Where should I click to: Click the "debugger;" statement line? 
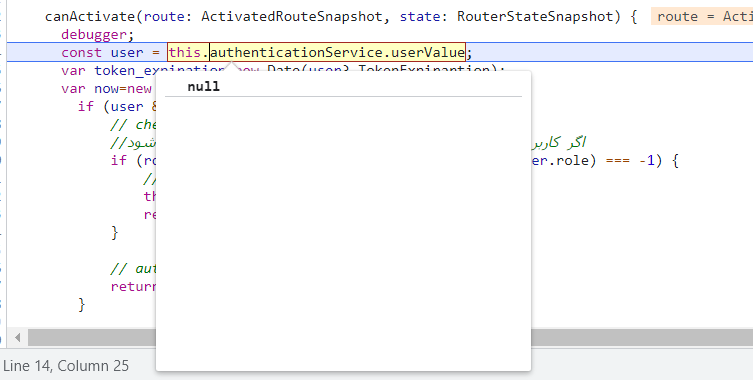pos(98,35)
